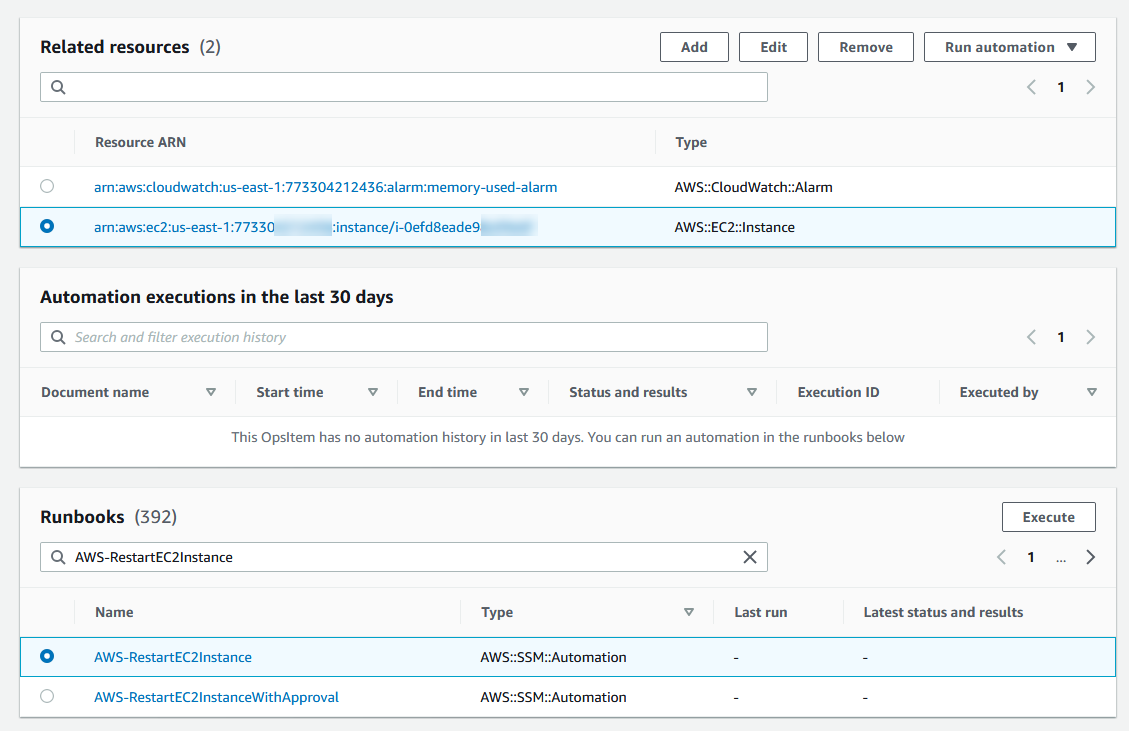
Task: Click the Resource ARN column header
Action: click(140, 143)
